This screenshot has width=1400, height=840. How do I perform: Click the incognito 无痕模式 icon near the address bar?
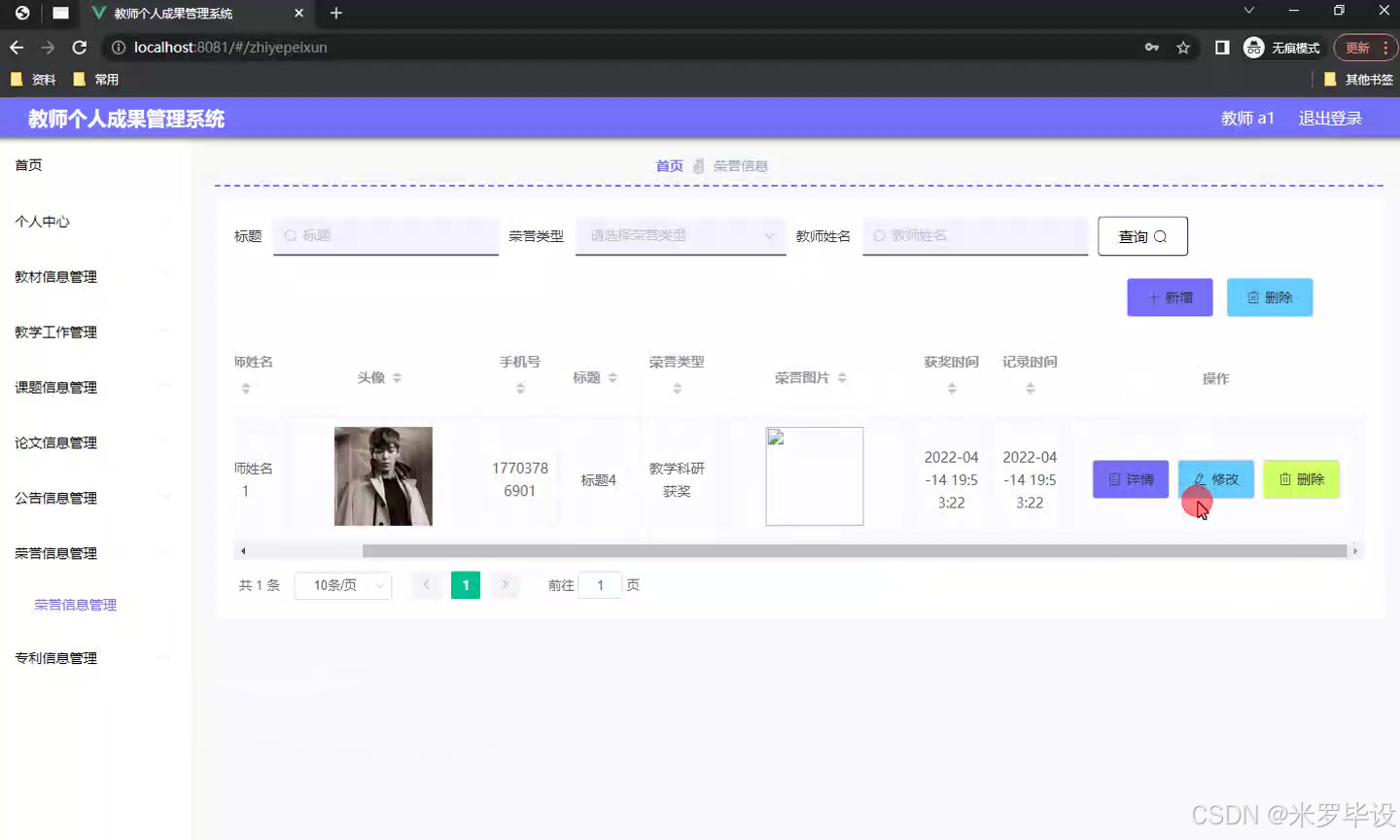(x=1253, y=47)
